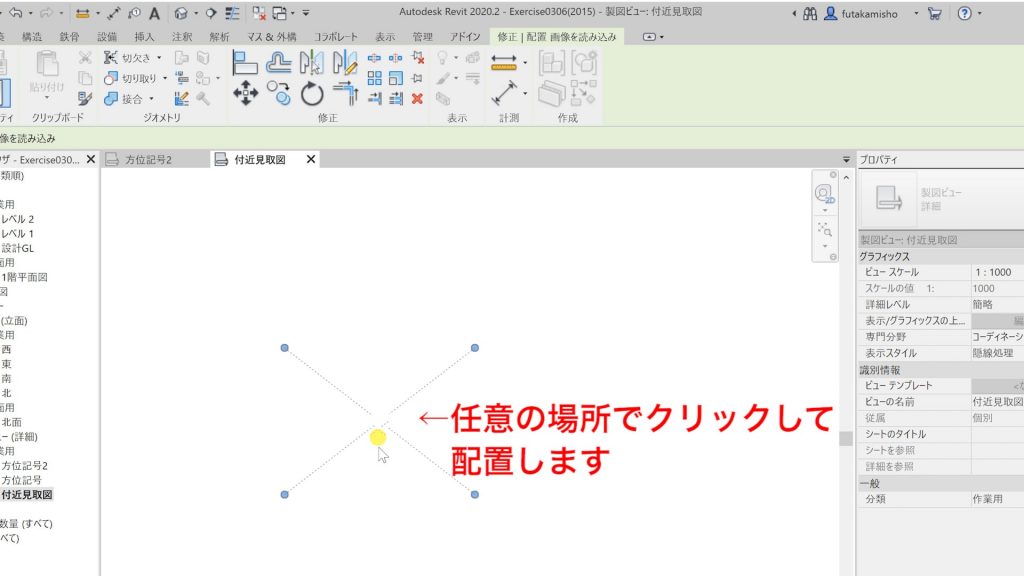The height and width of the screenshot is (576, 1024).
Task: Click the Text (A) icon in Quick Access Toolbar
Action: point(155,13)
